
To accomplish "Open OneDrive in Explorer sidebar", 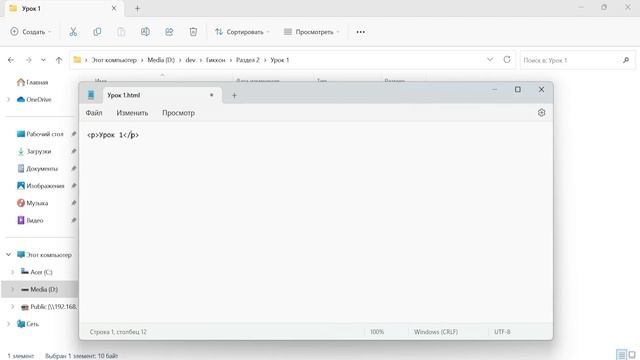I will (x=34, y=100).
